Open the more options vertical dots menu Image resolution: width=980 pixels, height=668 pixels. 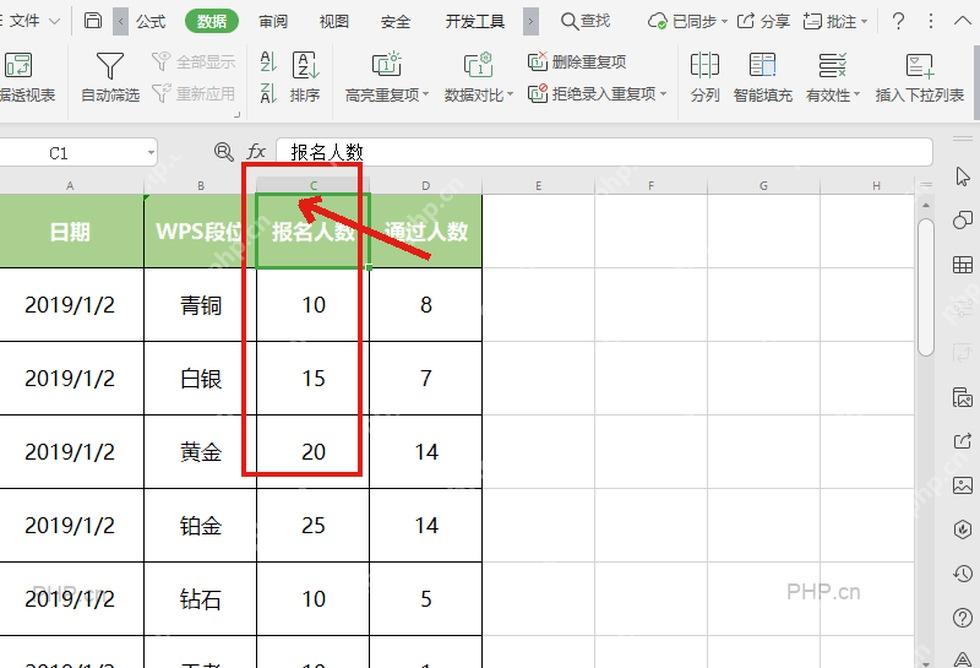pyautogui.click(x=931, y=21)
